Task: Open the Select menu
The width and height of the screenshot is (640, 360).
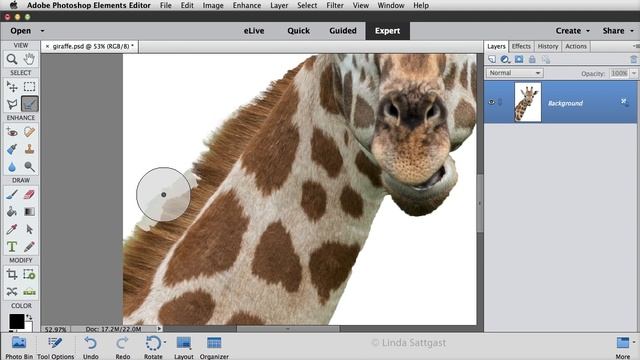Action: point(307,5)
